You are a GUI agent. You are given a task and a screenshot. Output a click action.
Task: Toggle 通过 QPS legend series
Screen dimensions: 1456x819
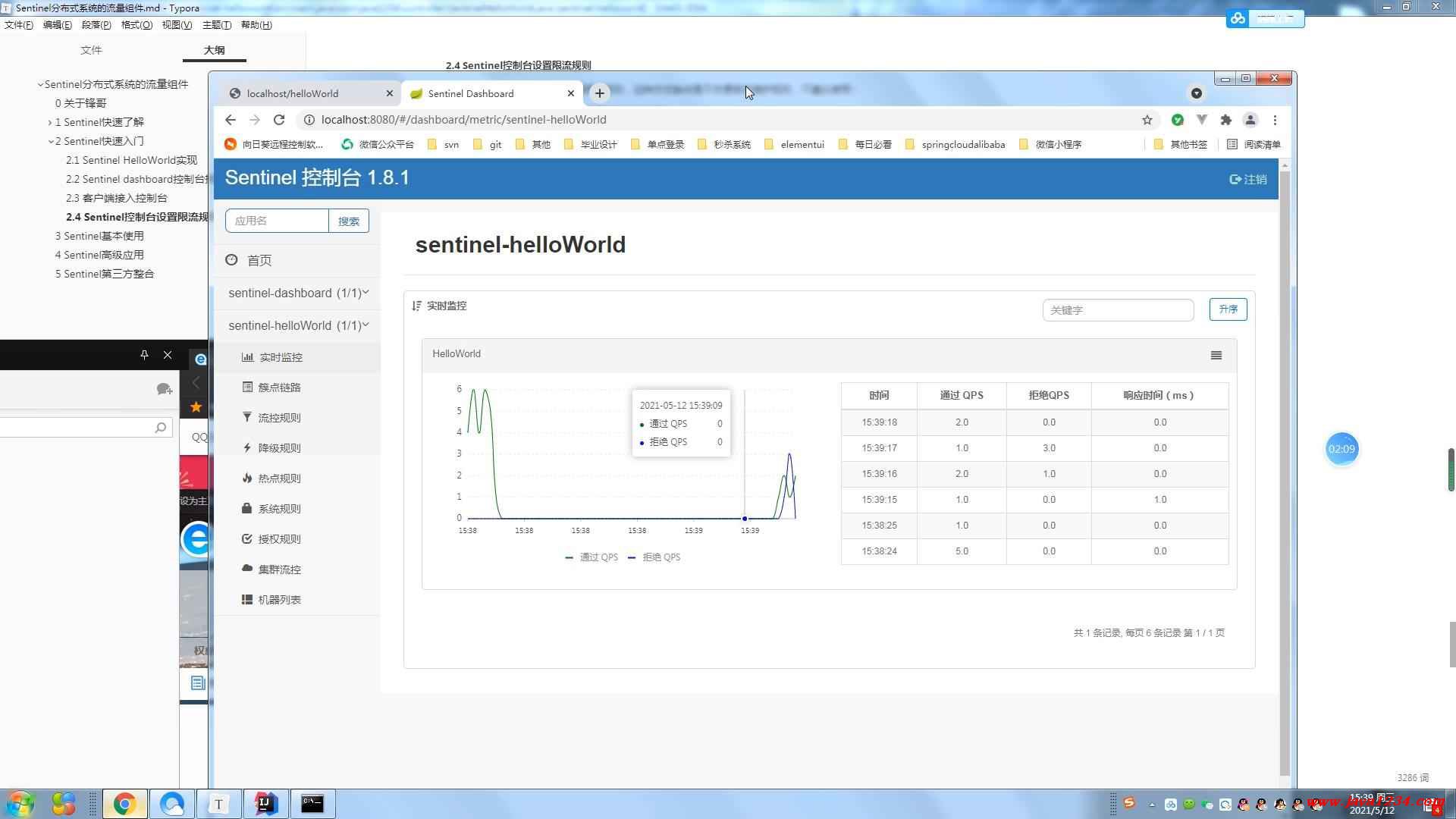pyautogui.click(x=591, y=557)
